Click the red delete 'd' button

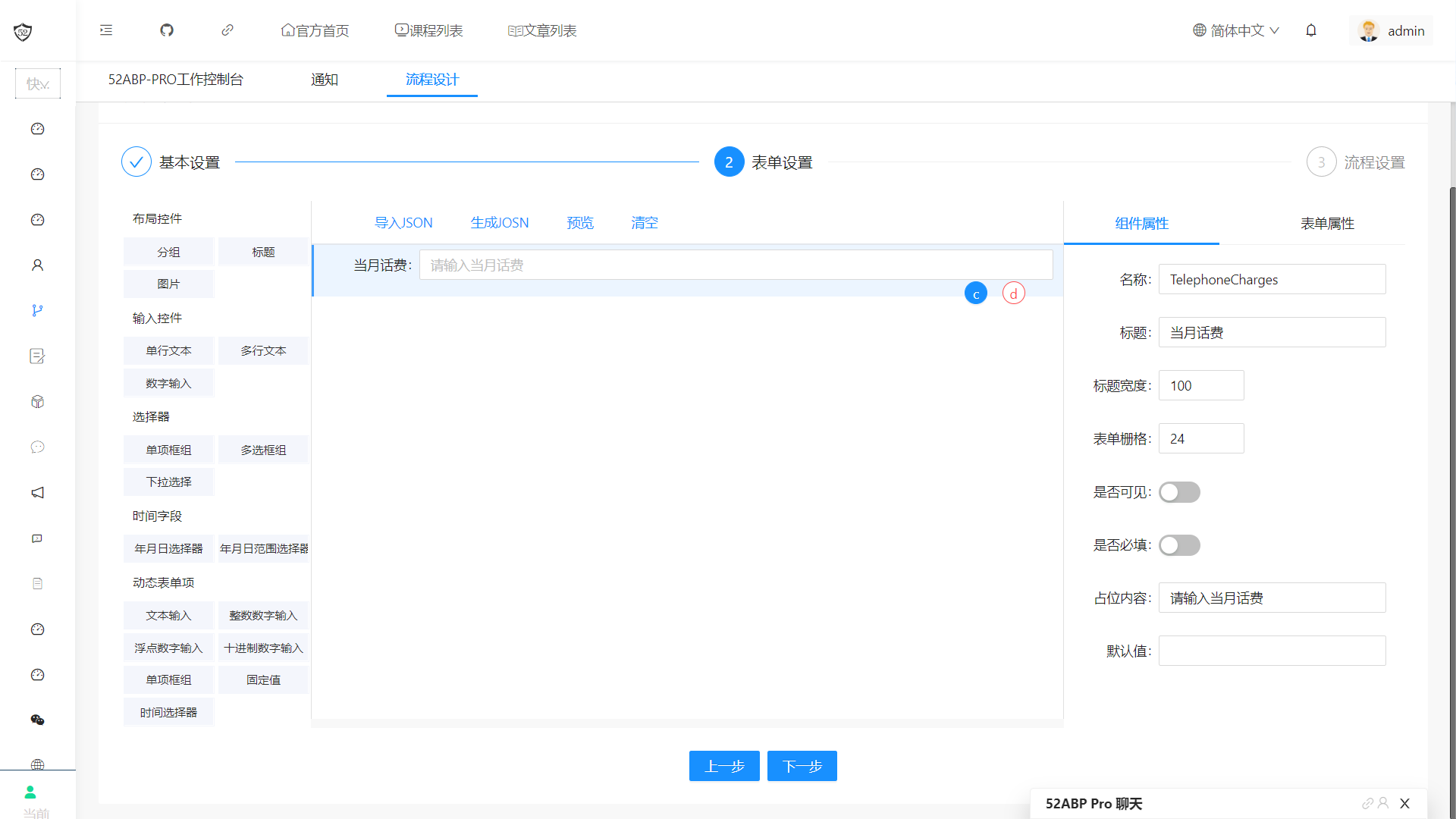coord(1014,293)
